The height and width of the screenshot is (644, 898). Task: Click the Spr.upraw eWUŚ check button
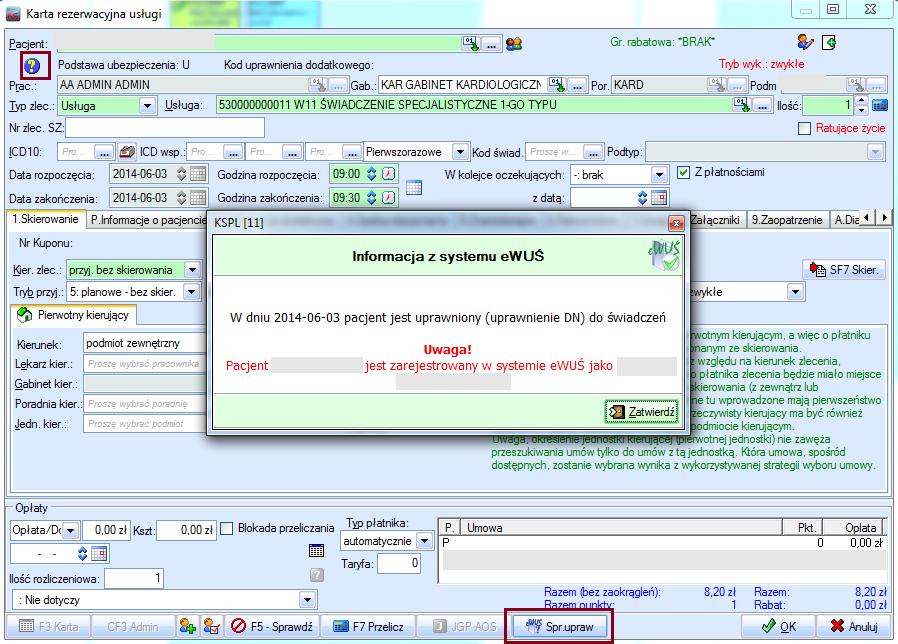click(x=559, y=626)
